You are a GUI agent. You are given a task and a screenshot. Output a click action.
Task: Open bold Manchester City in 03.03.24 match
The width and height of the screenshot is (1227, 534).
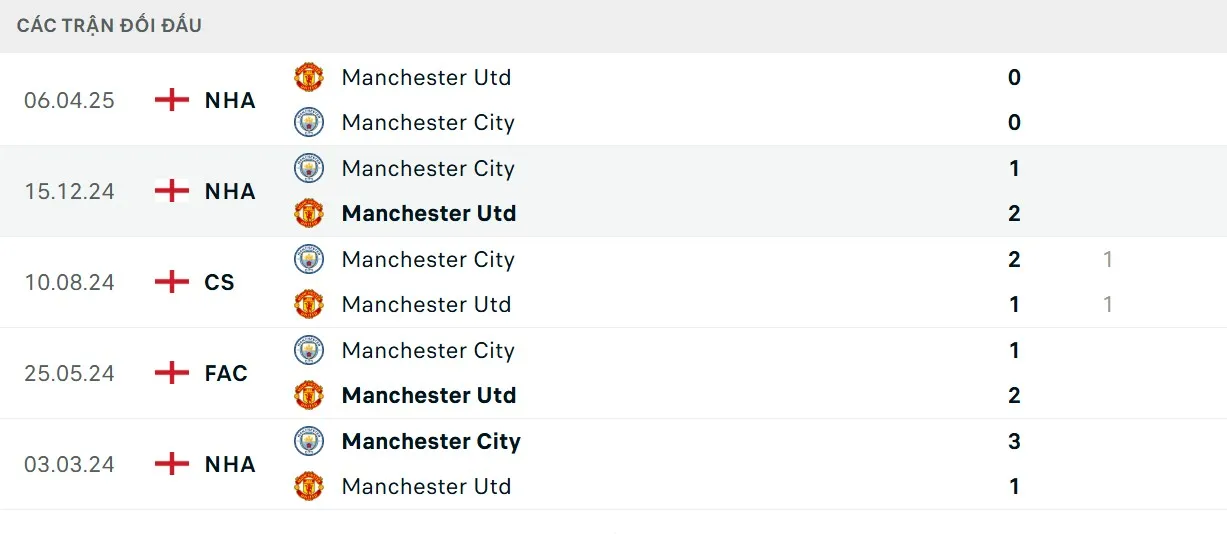pyautogui.click(x=431, y=441)
